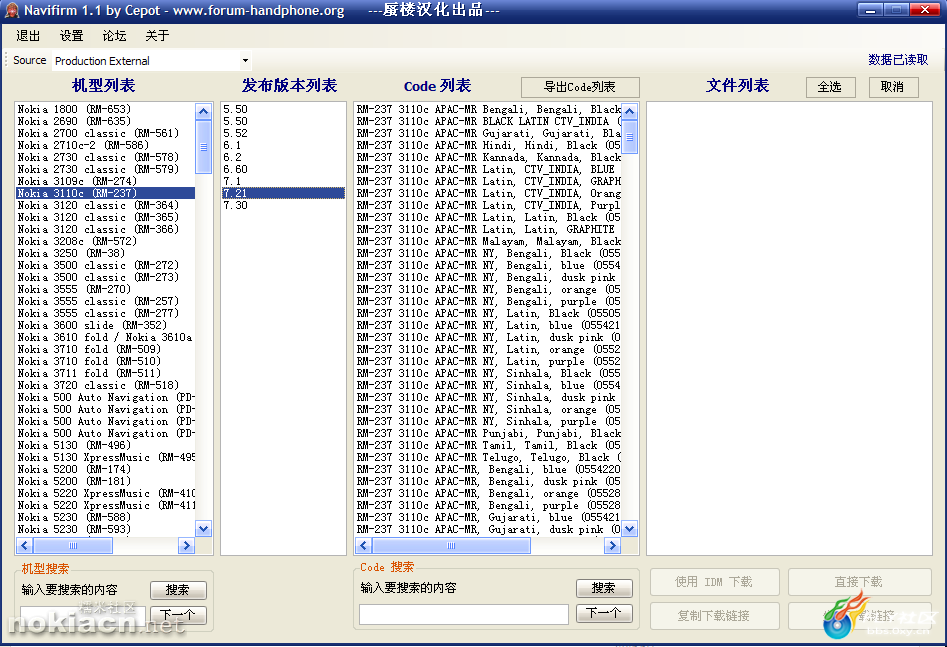Select Nokia 3710 fold (RM-509)
The image size is (947, 647).
click(105, 349)
